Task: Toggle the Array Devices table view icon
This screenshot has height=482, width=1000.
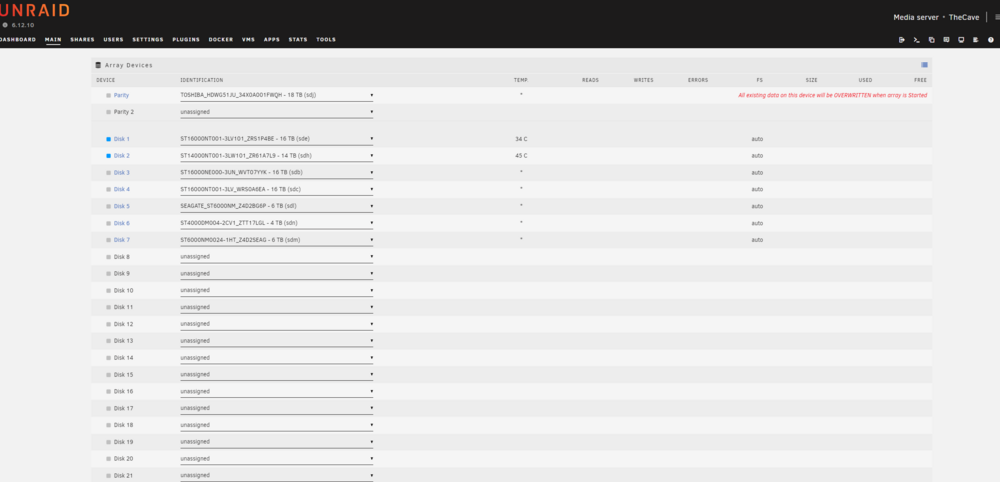Action: point(924,65)
